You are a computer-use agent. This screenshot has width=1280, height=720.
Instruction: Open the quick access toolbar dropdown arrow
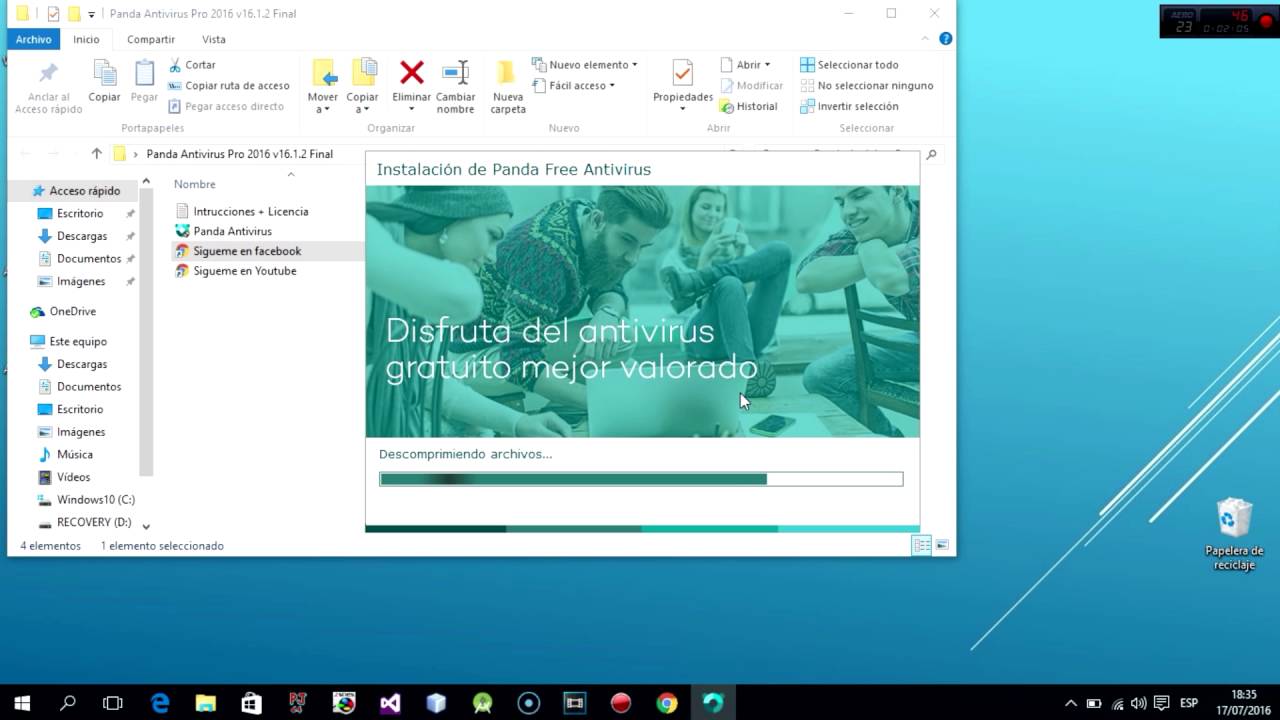(x=92, y=14)
